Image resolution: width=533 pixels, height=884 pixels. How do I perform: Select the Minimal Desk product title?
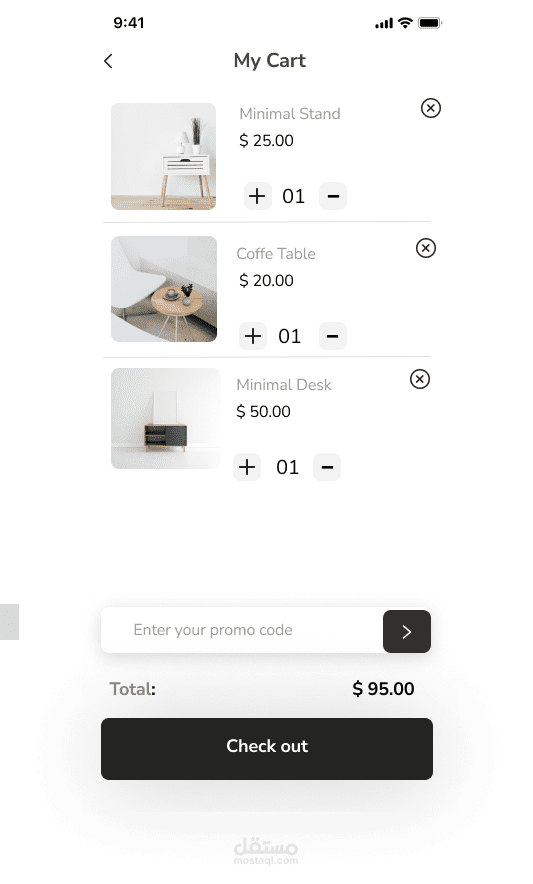coord(284,384)
